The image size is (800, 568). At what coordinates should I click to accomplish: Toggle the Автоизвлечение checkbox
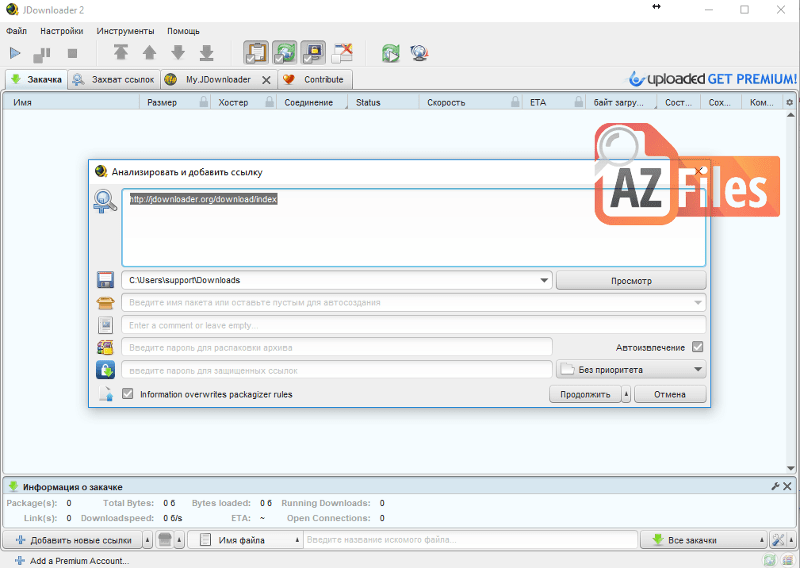click(x=697, y=347)
